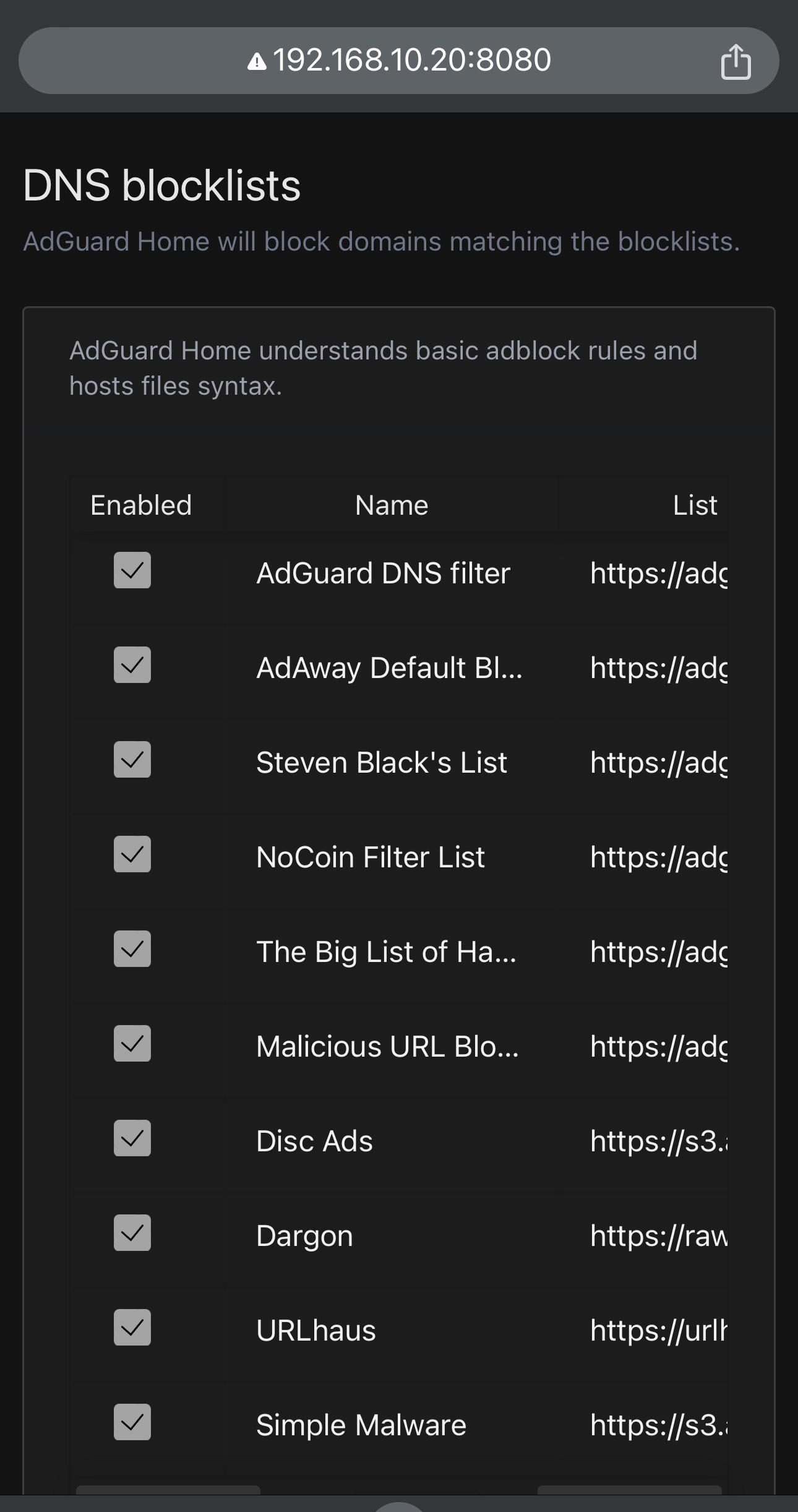798x1512 pixels.
Task: Select Steven Black's List name cell
Action: pos(382,762)
